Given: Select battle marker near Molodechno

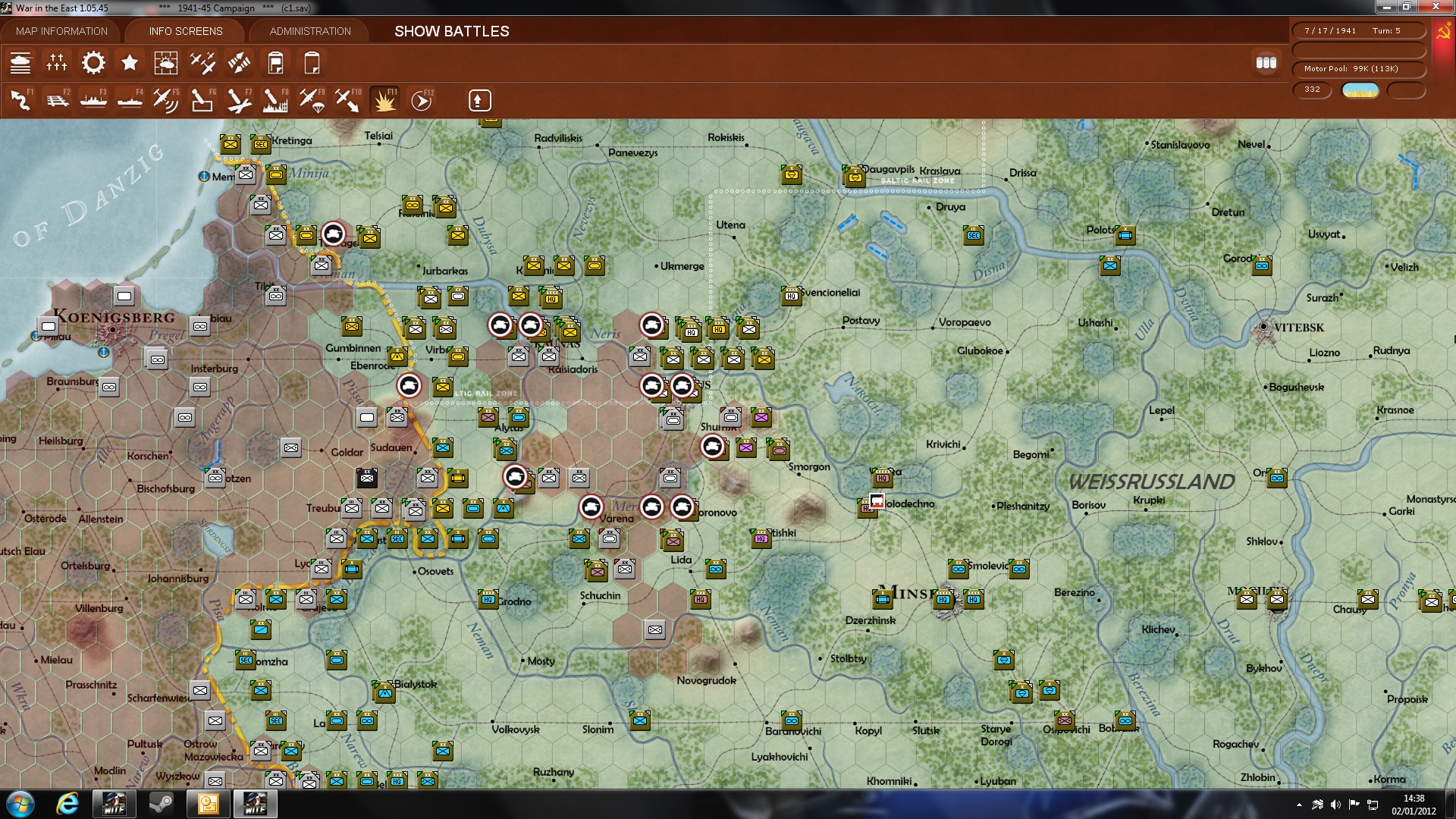Looking at the screenshot, I should tap(877, 500).
